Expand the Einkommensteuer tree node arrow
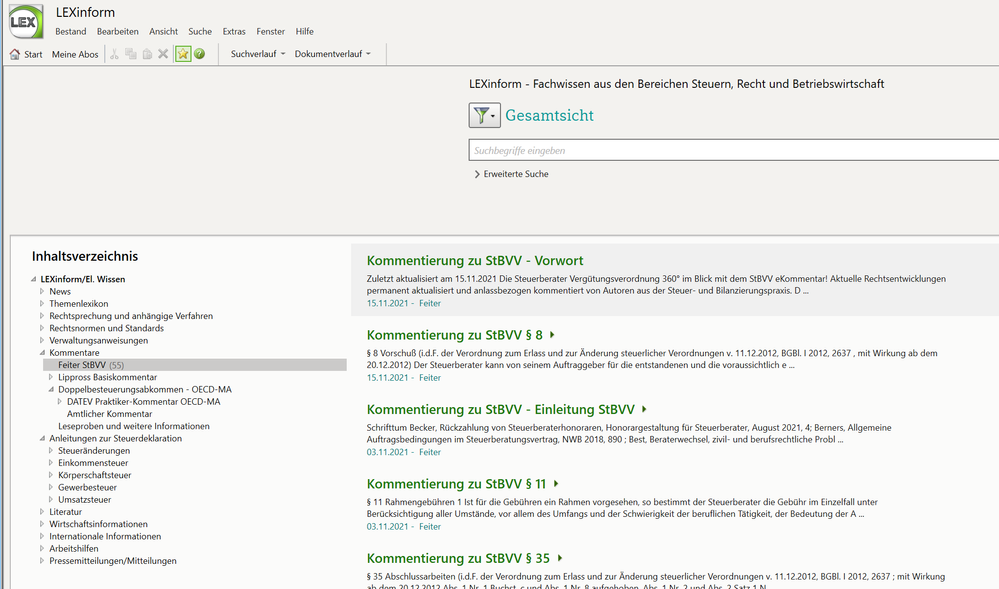Screen dimensions: 999x589 [51, 463]
